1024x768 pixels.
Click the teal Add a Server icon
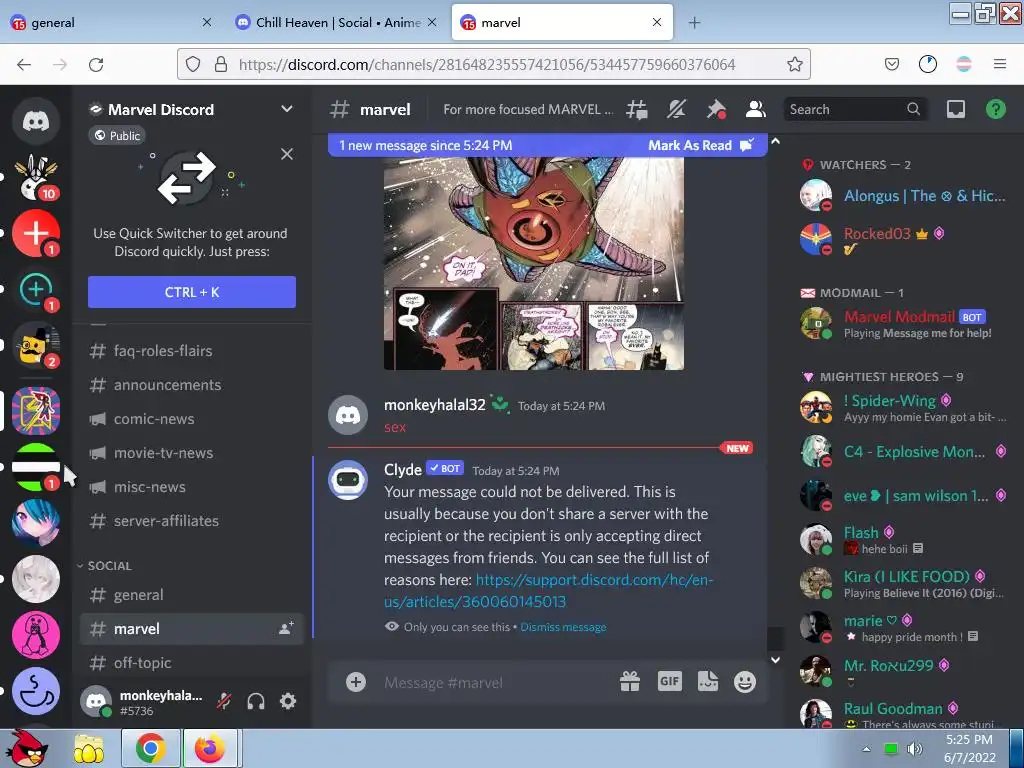[36, 289]
